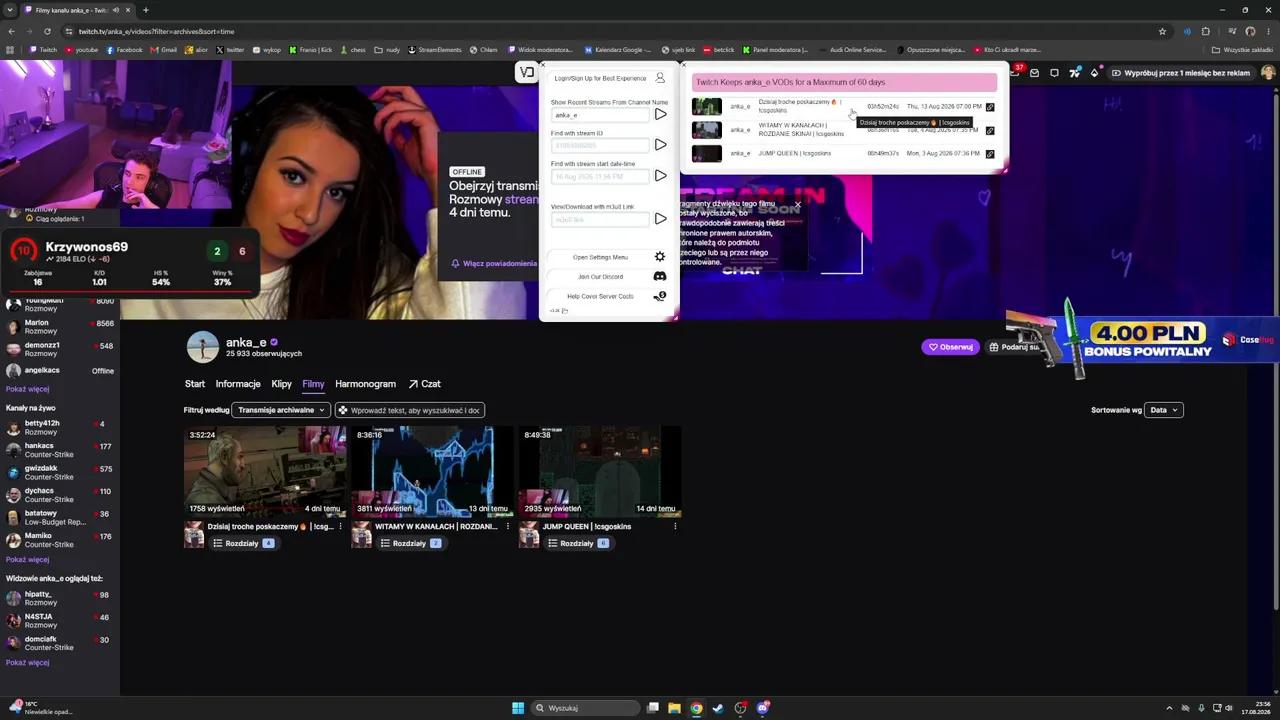Open the Informacje tab
Viewport: 1280px width, 720px height.
coord(238,384)
